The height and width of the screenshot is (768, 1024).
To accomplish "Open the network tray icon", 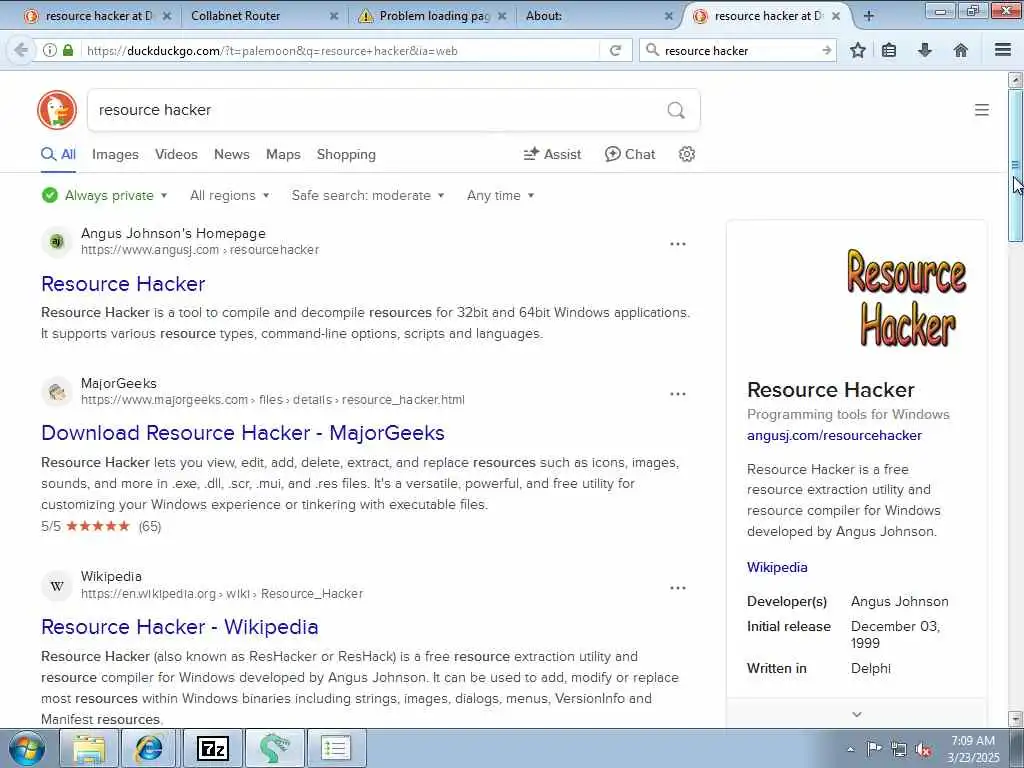I will tap(899, 749).
